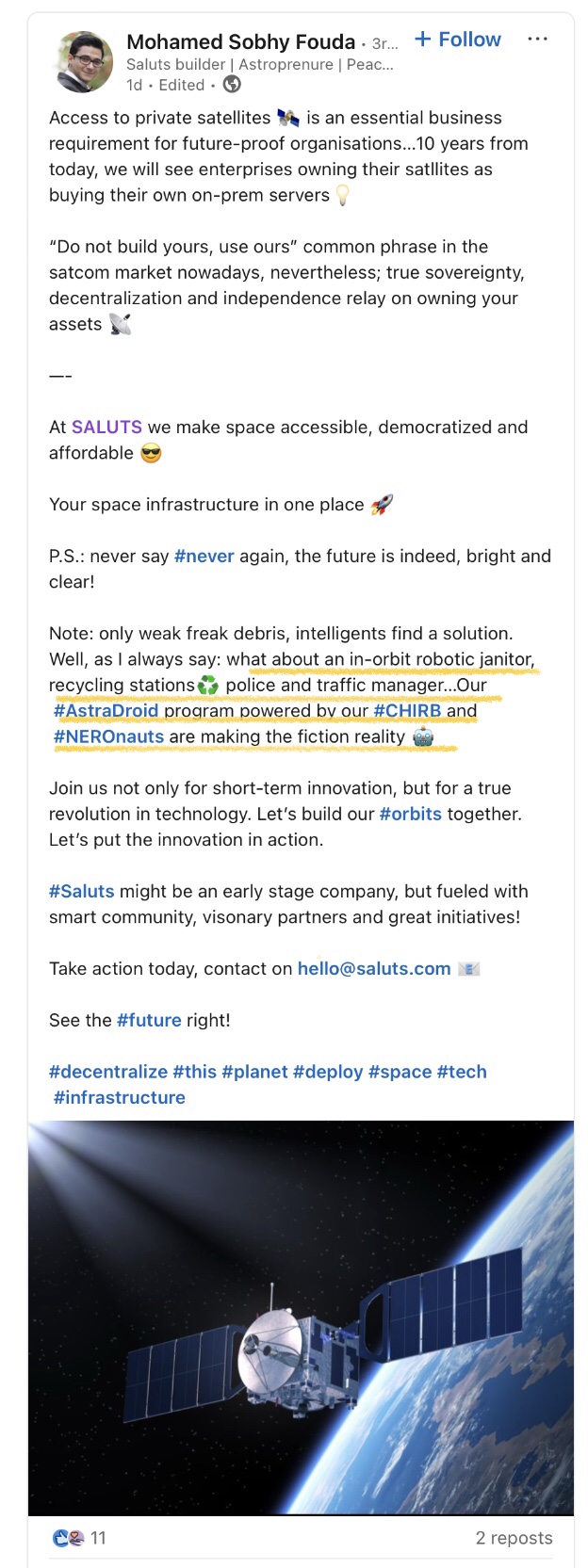The image size is (588, 1568).
Task: Open the #CHIRB hashtag
Action: [x=407, y=710]
